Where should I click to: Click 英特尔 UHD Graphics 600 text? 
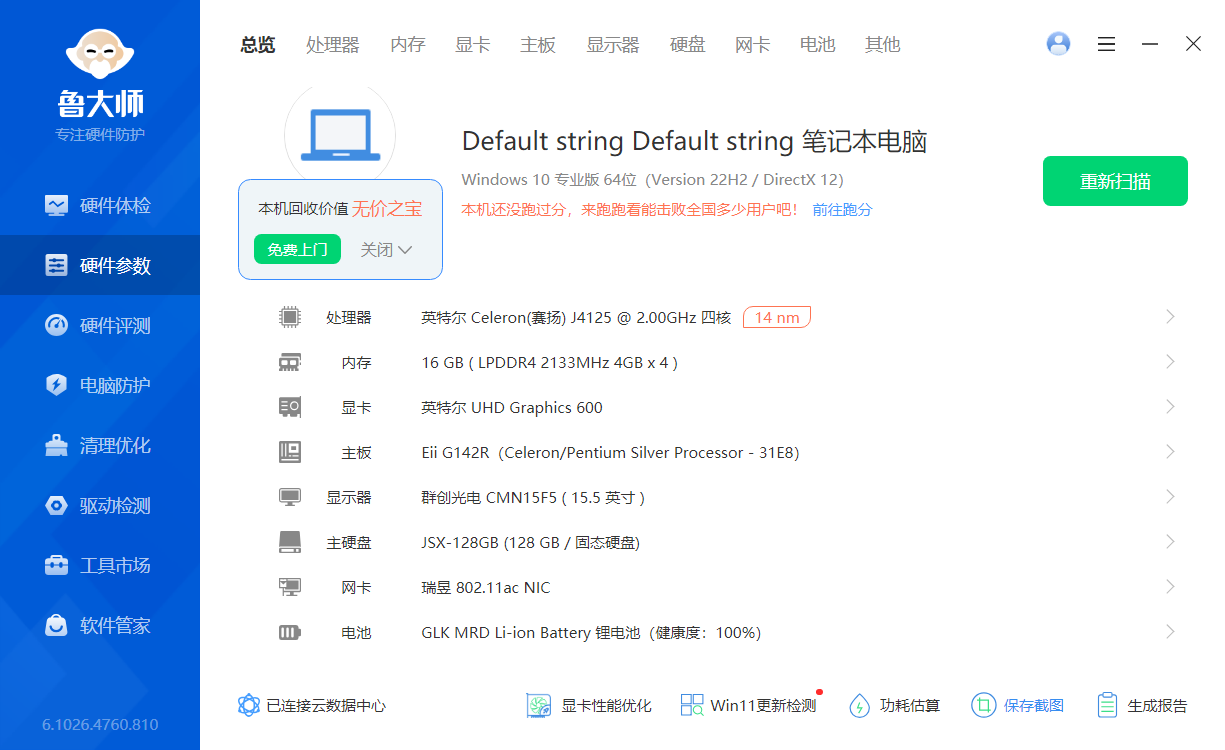point(512,407)
